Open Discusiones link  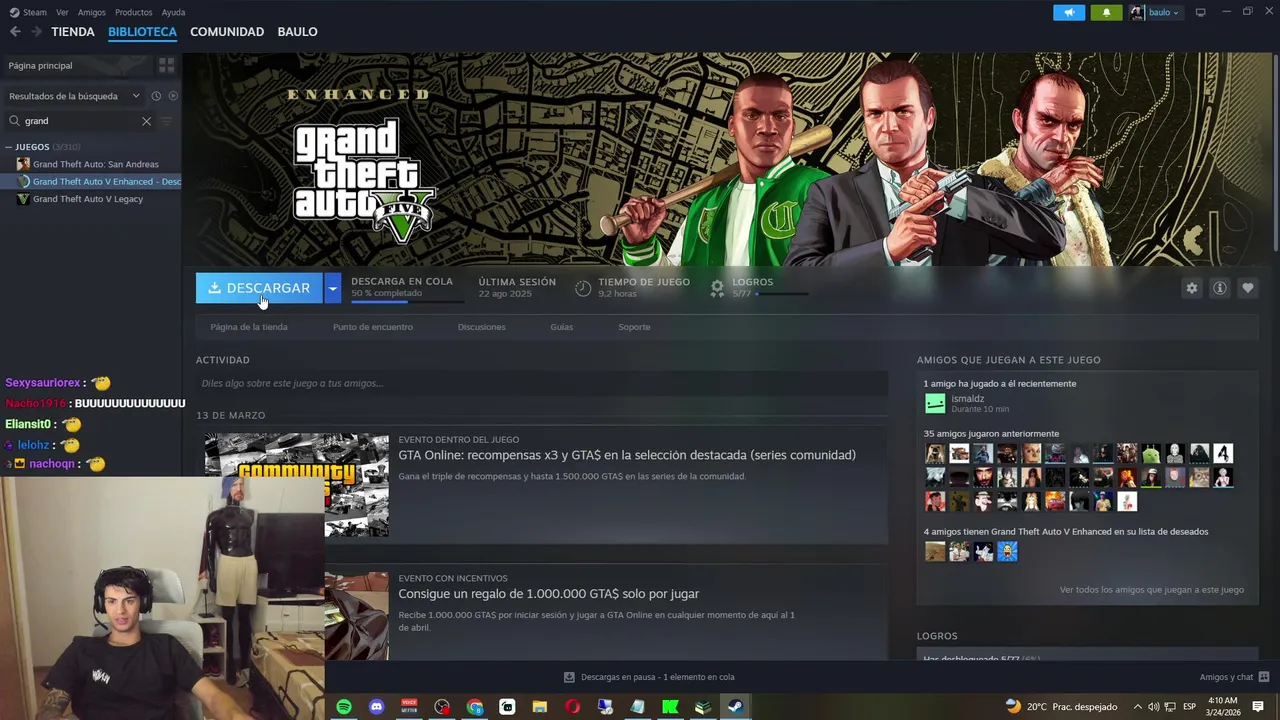point(481,327)
